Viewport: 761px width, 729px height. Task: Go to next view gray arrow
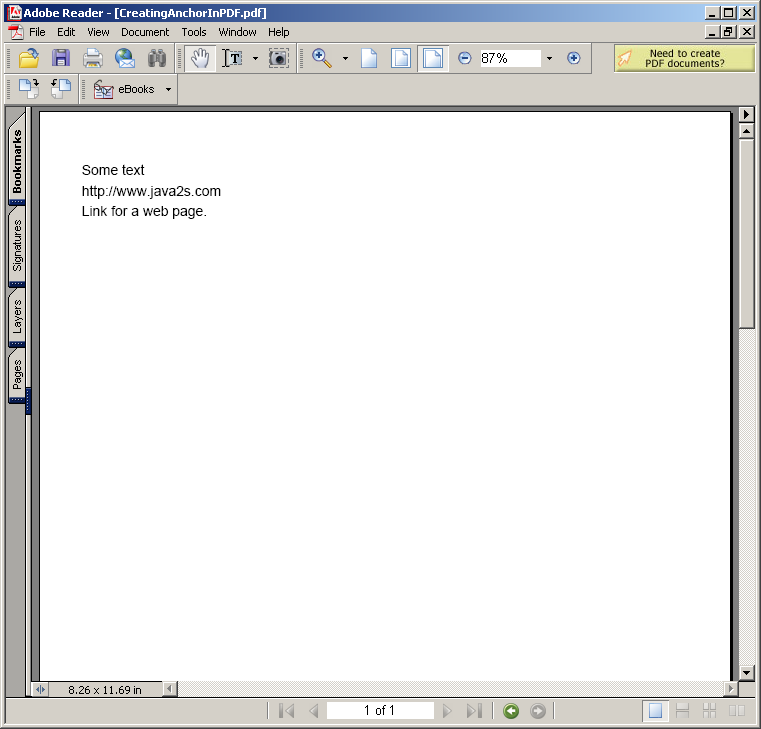click(x=538, y=711)
